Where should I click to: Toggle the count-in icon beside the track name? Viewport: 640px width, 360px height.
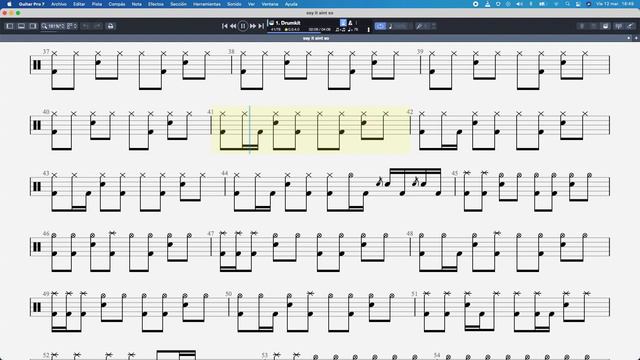coord(343,23)
